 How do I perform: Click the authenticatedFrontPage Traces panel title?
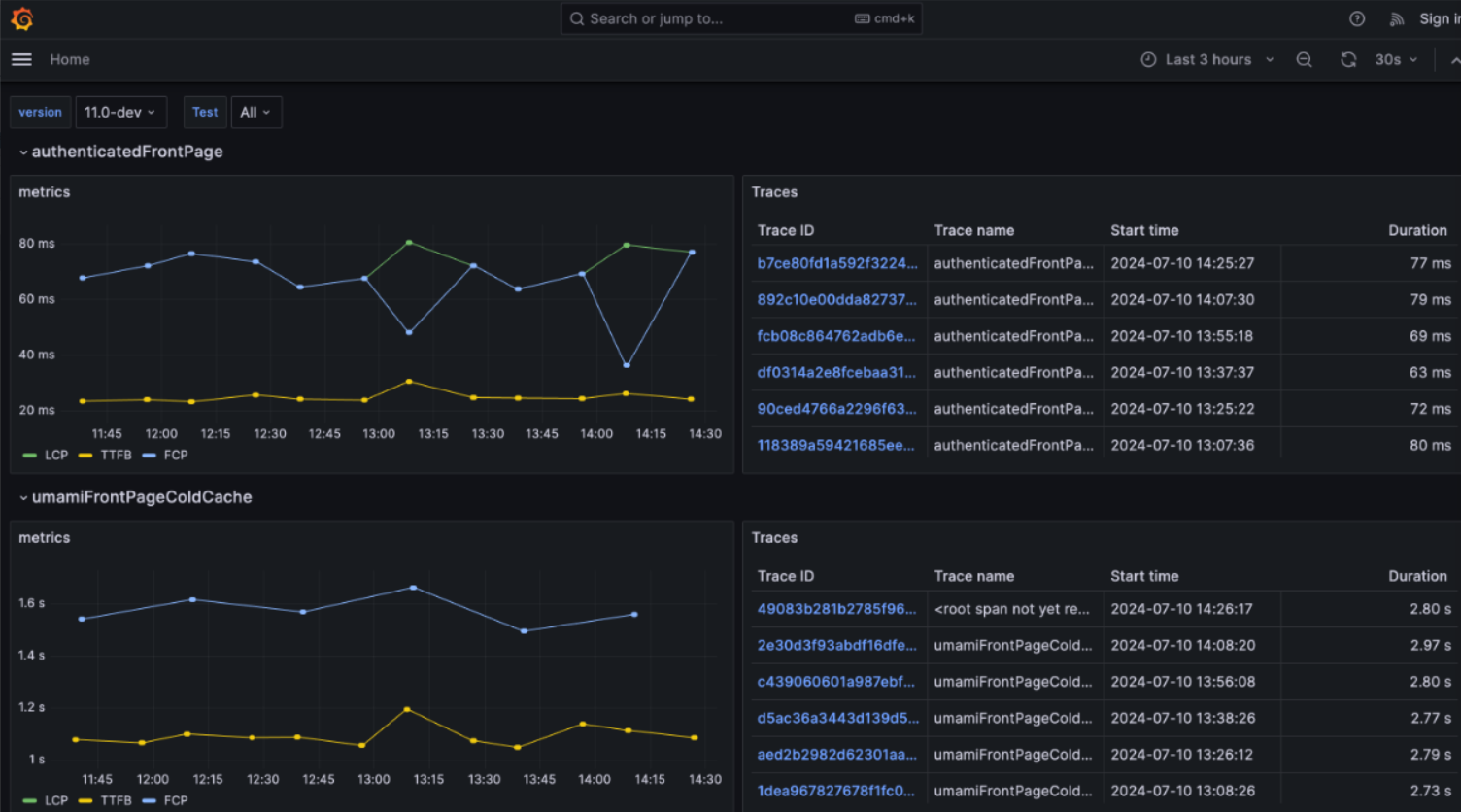(x=774, y=192)
